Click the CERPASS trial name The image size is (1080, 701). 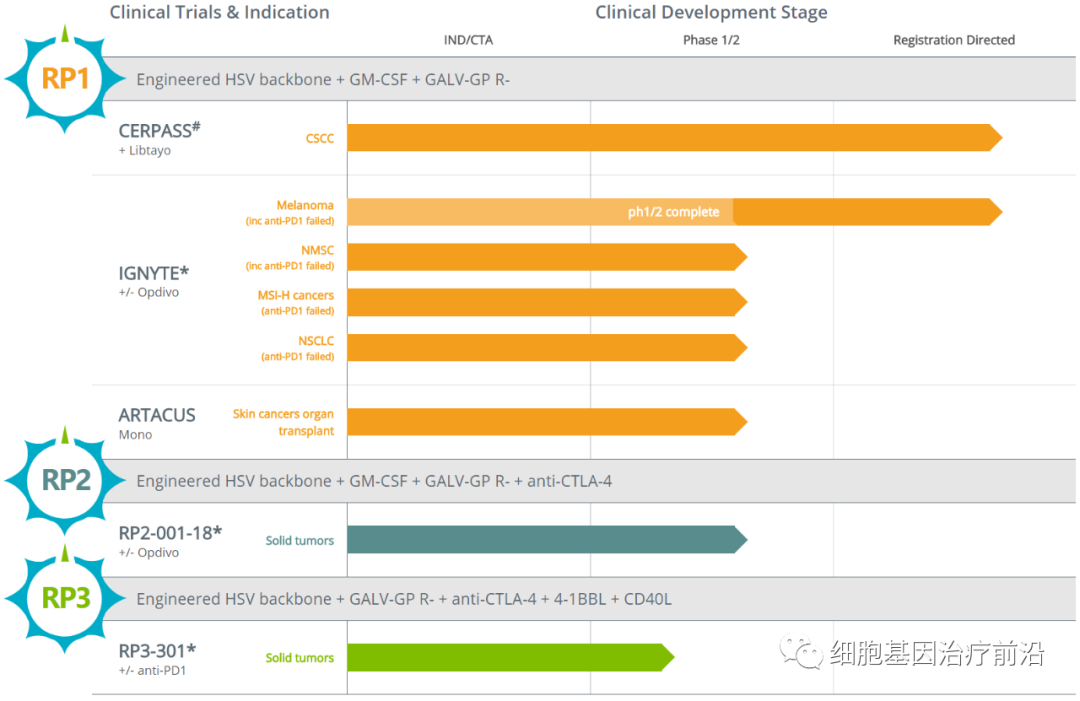tap(160, 129)
